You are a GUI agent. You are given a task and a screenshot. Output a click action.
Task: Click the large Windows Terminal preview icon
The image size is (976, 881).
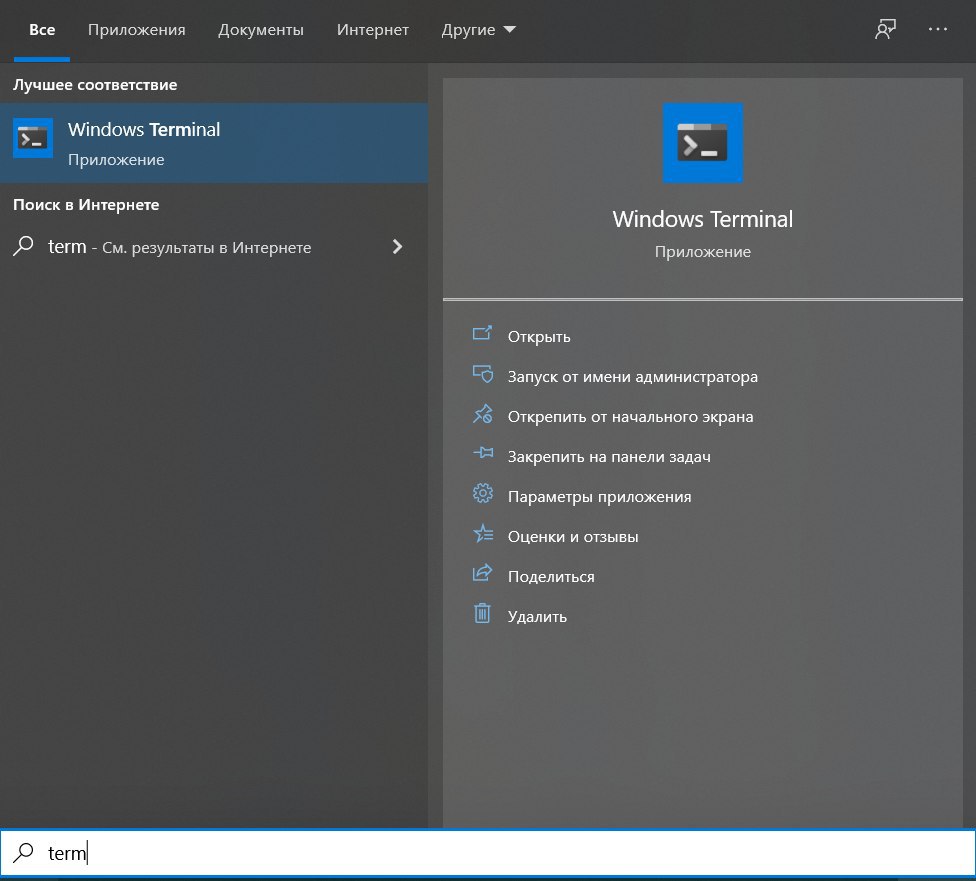pyautogui.click(x=702, y=143)
